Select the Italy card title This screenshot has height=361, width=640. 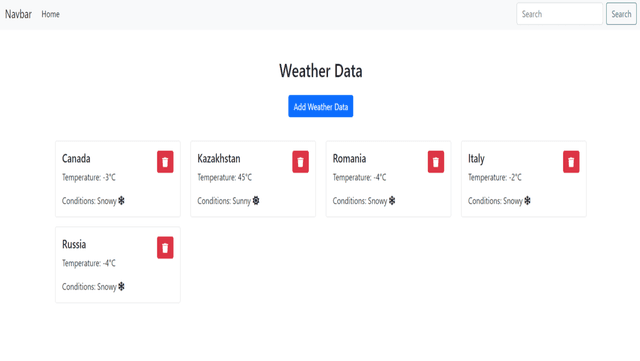pyautogui.click(x=476, y=158)
